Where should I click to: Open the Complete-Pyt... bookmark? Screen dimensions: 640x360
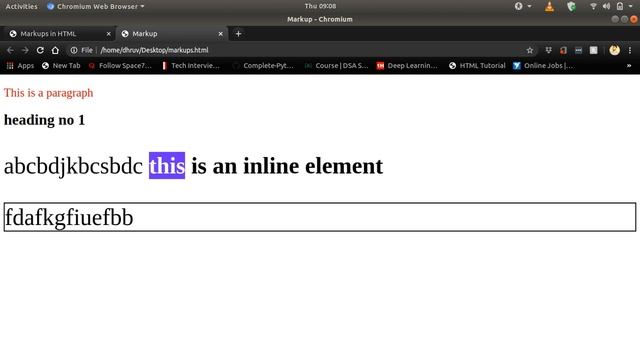pyautogui.click(x=263, y=66)
